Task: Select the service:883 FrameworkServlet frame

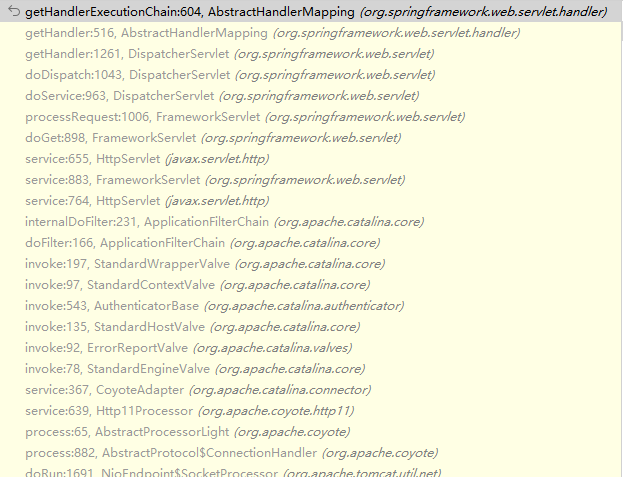Action: pyautogui.click(x=215, y=180)
